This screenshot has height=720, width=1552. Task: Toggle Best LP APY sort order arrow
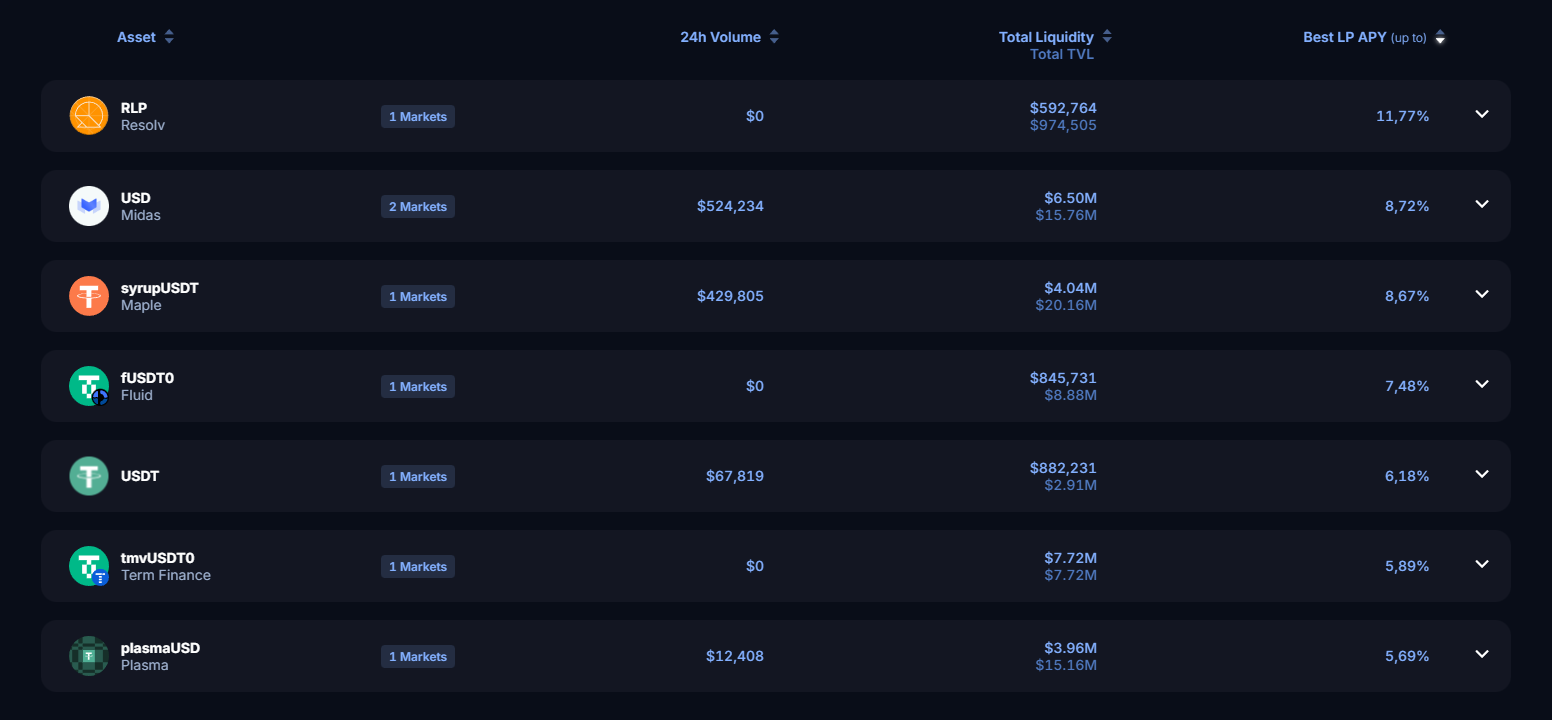click(x=1440, y=38)
